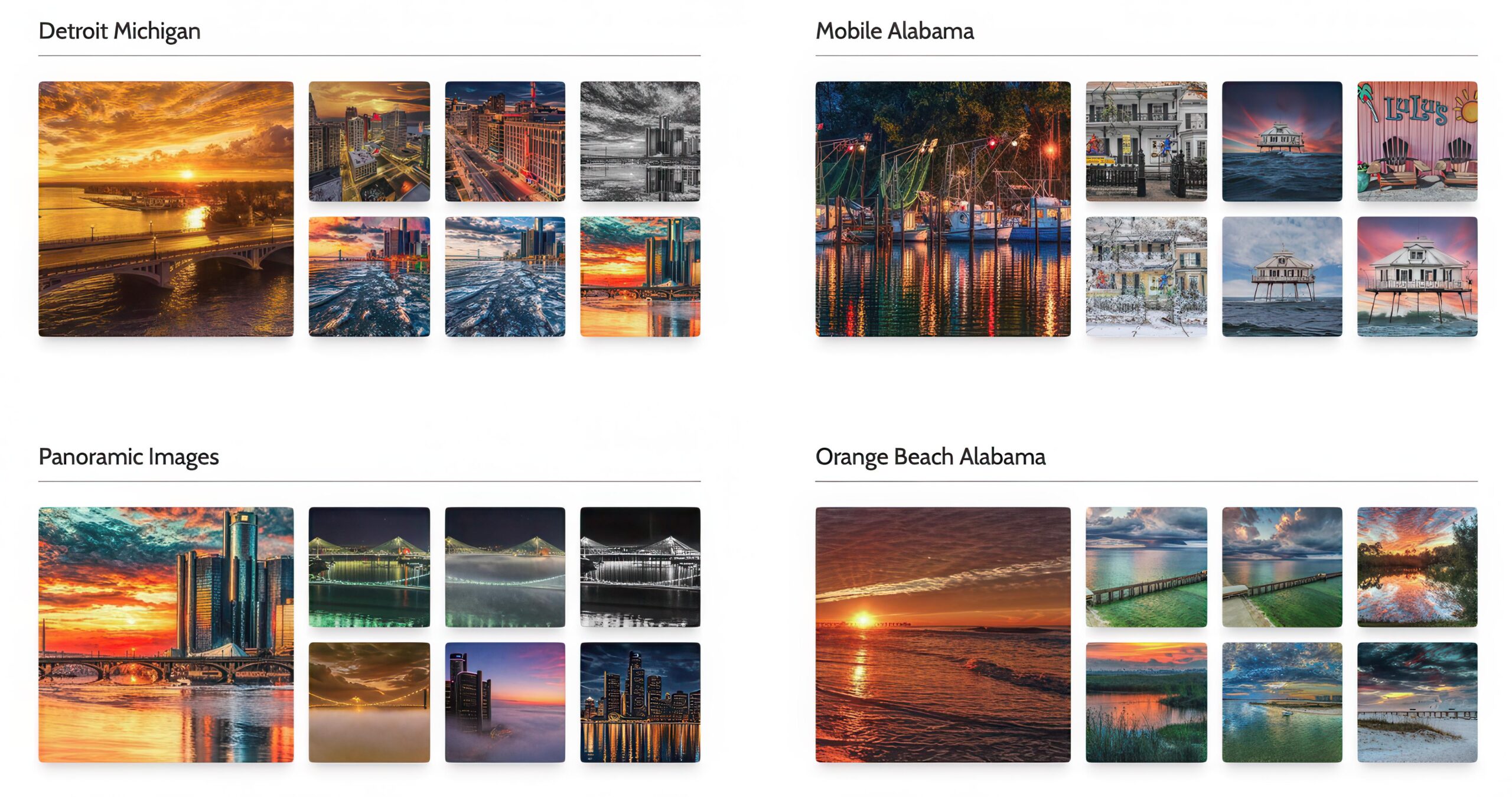
Task: Select the foggy skyscrapers at dusk thumbnail
Action: point(505,702)
